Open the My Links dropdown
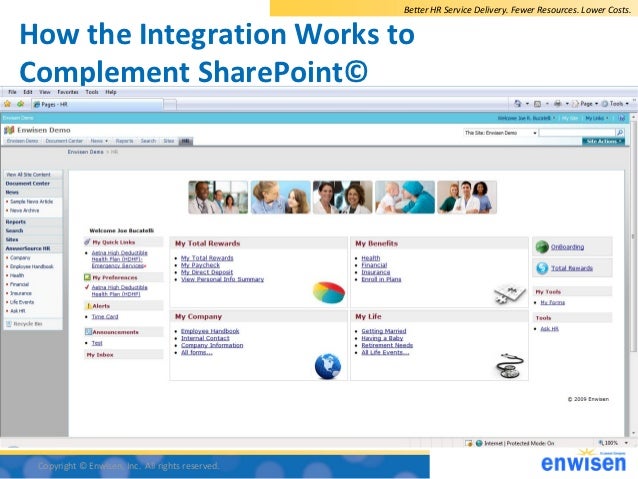Screen dimensions: 638x479 click(596, 118)
